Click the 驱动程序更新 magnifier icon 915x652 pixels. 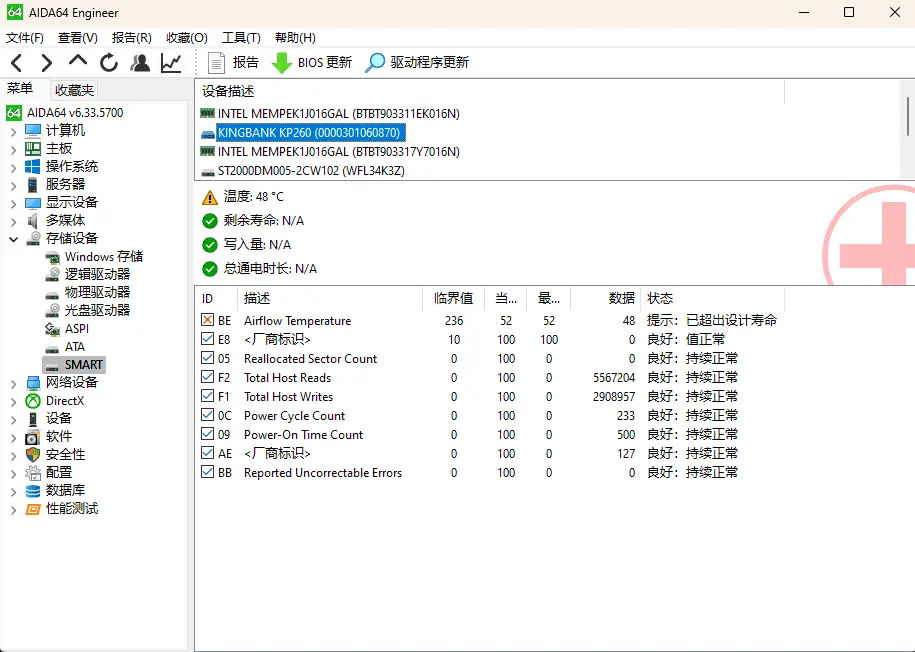click(375, 62)
